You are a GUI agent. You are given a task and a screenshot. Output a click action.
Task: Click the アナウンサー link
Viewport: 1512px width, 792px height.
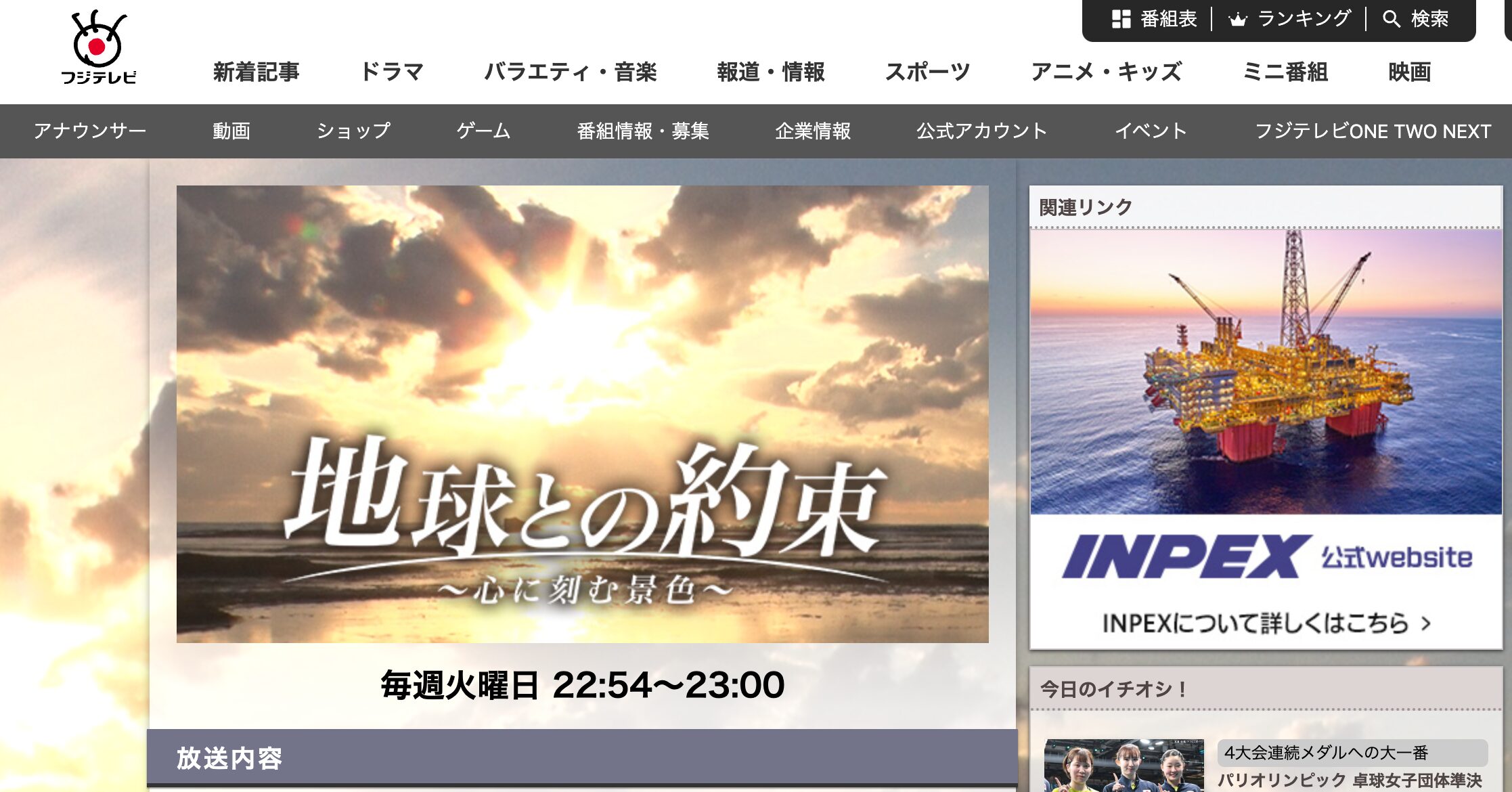[90, 131]
